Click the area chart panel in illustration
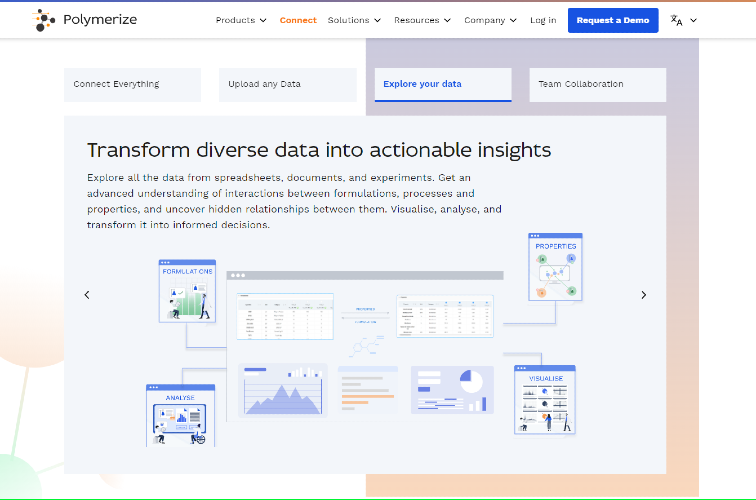The width and height of the screenshot is (756, 500). 283,391
